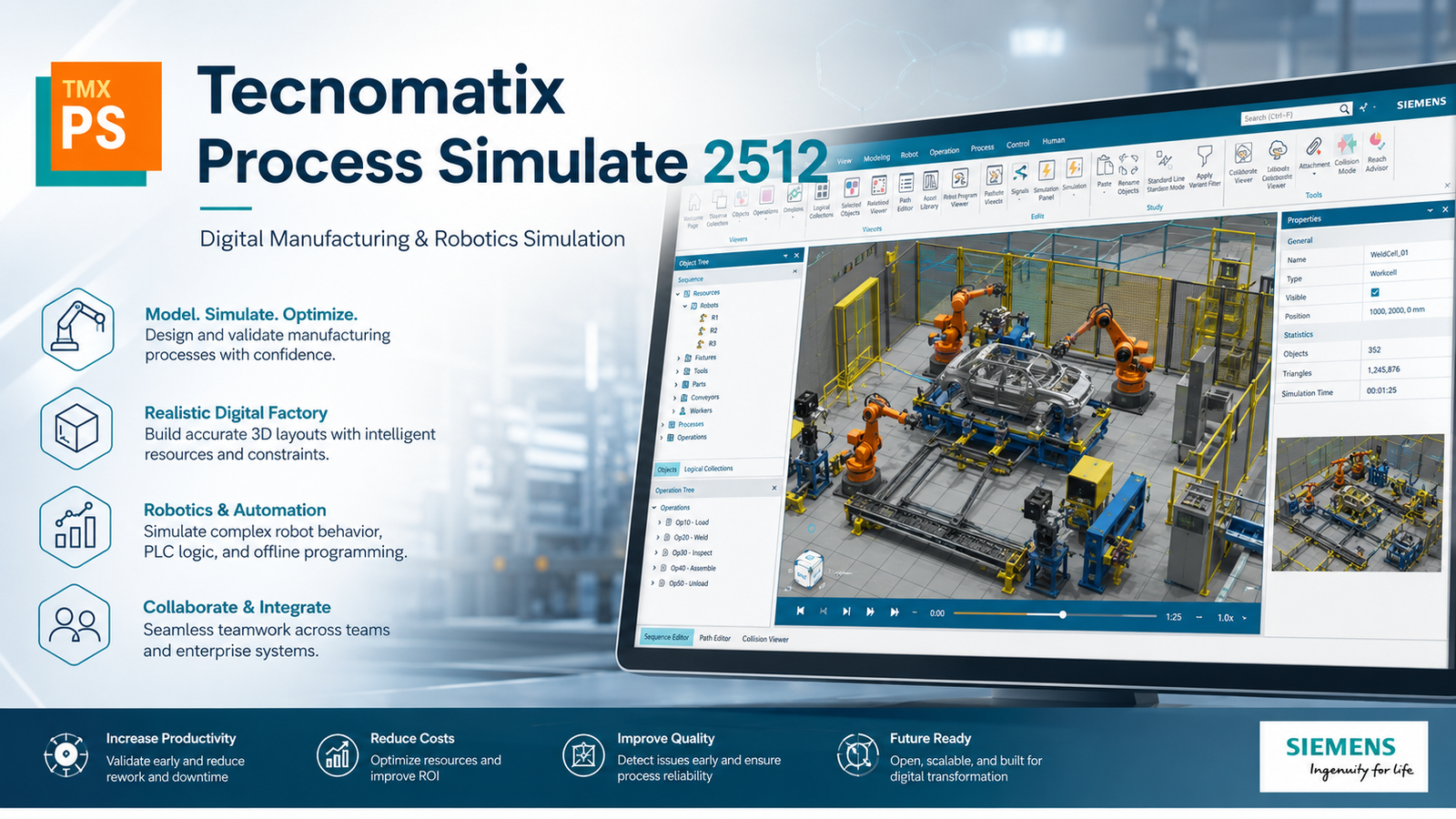Select robot R3 in Object Tree

click(x=708, y=343)
